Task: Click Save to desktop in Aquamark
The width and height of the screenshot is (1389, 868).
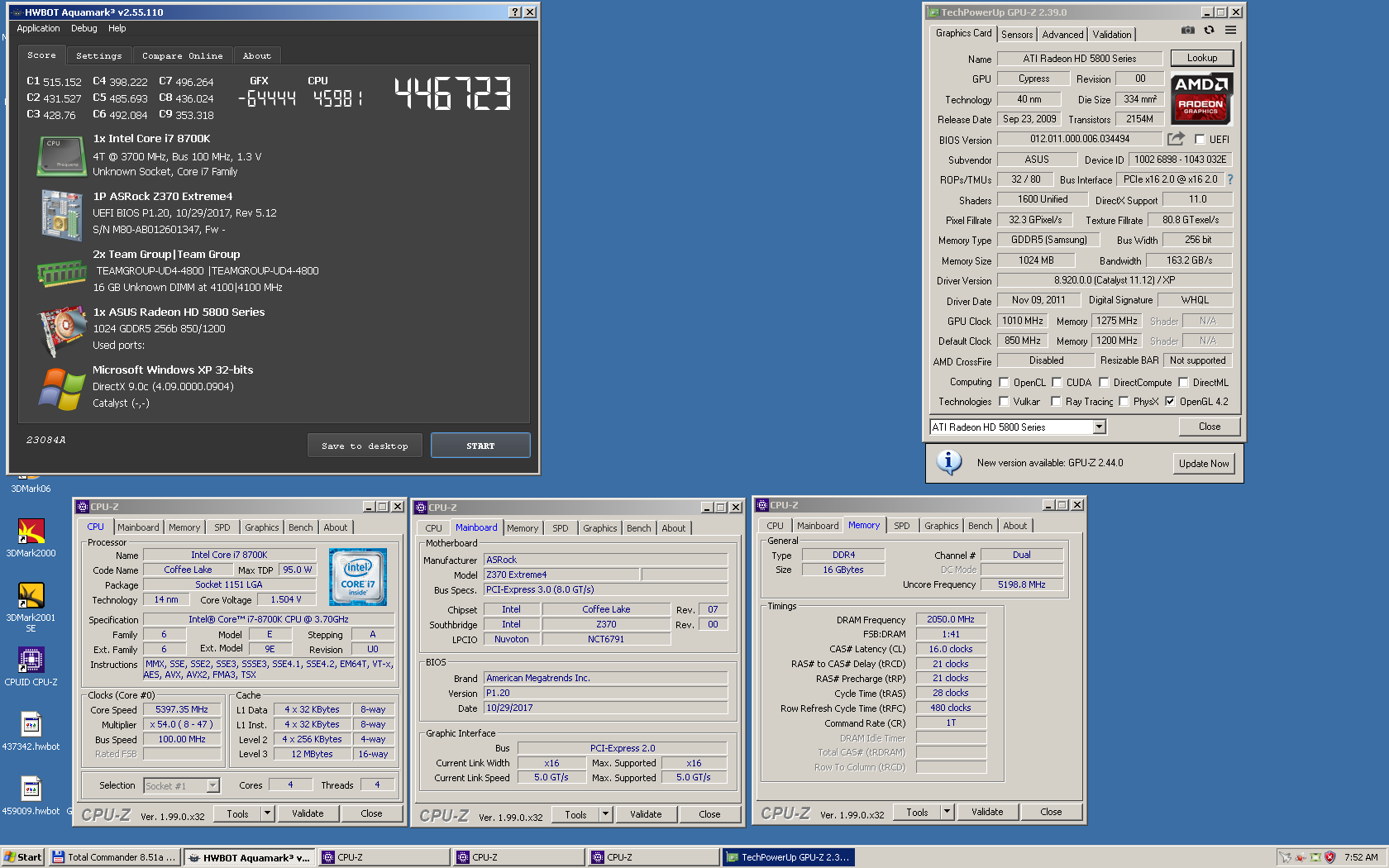Action: pyautogui.click(x=365, y=446)
